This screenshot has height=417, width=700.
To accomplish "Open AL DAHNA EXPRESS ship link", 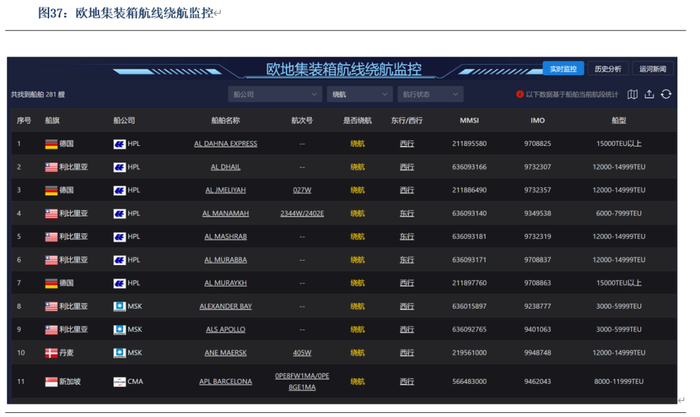I will pos(225,144).
